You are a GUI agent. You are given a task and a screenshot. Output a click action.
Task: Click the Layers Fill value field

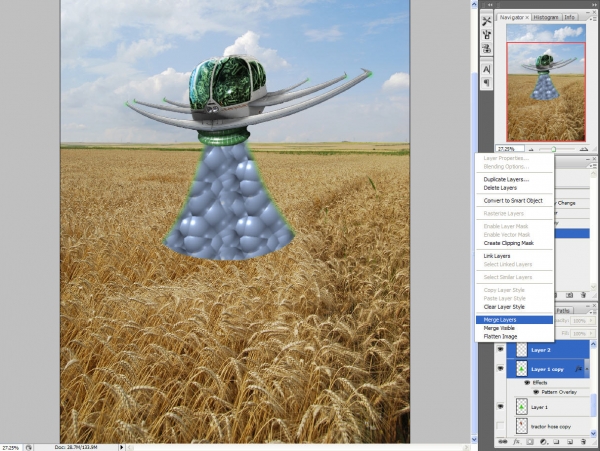[579, 334]
